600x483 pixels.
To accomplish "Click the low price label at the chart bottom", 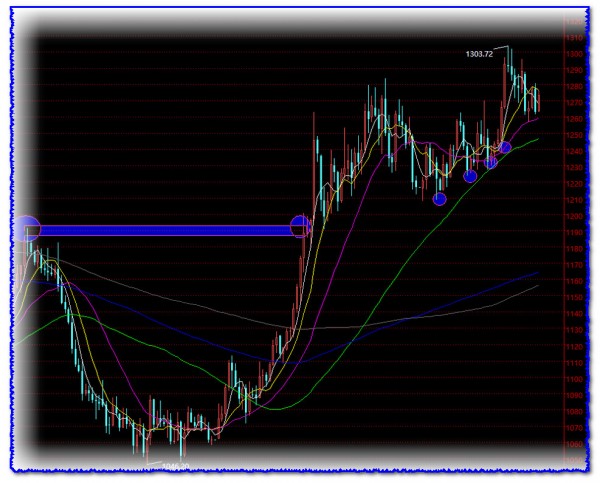I will (x=173, y=466).
